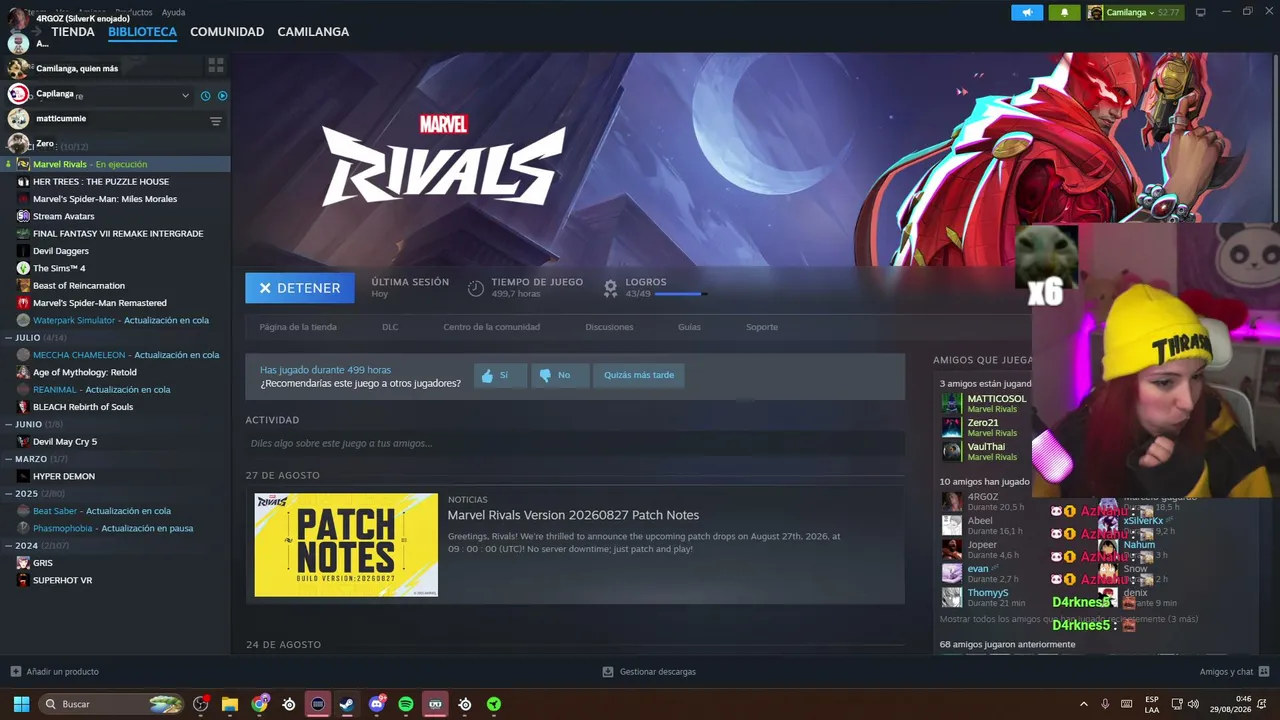Open the Discusiones link
The width and height of the screenshot is (1280, 720).
[609, 327]
